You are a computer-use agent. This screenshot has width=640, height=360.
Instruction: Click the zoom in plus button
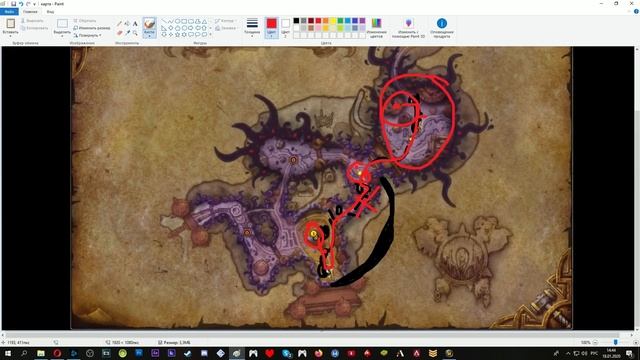pos(636,342)
